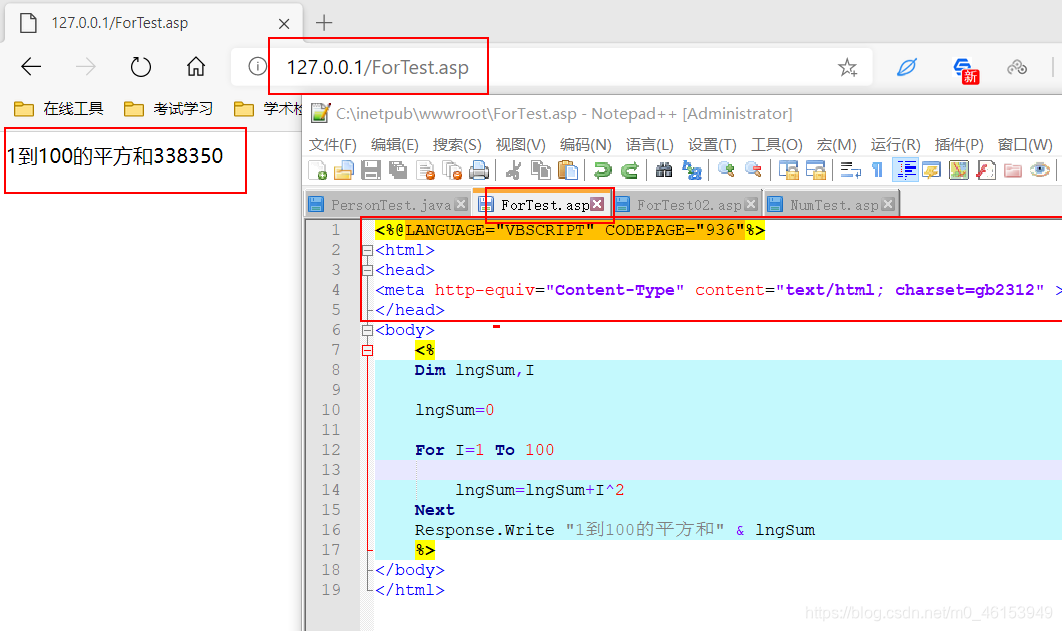Open Find using the binoculars icon
The image size is (1062, 631).
pyautogui.click(x=664, y=170)
